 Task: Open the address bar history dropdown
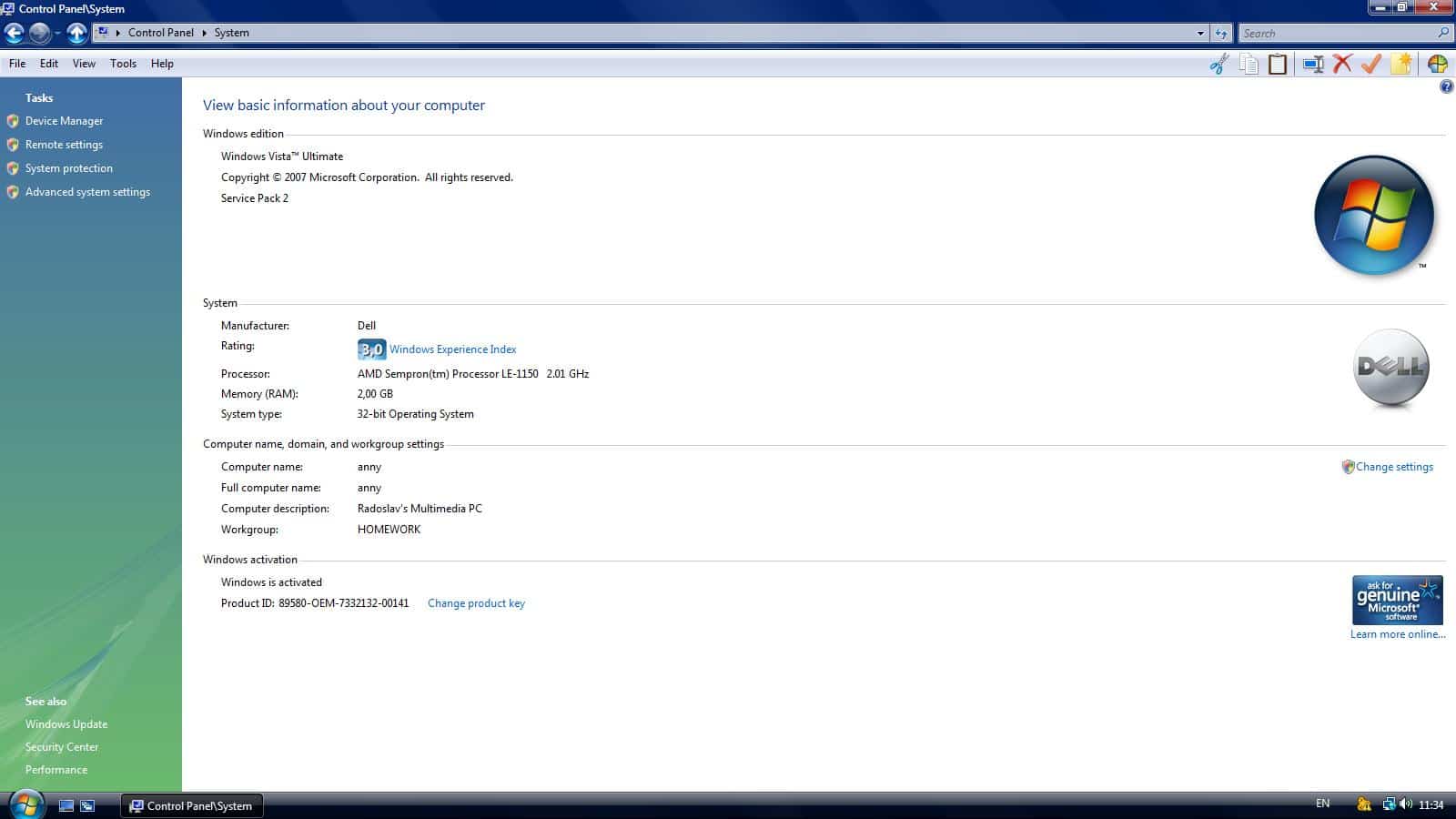pyautogui.click(x=1200, y=33)
